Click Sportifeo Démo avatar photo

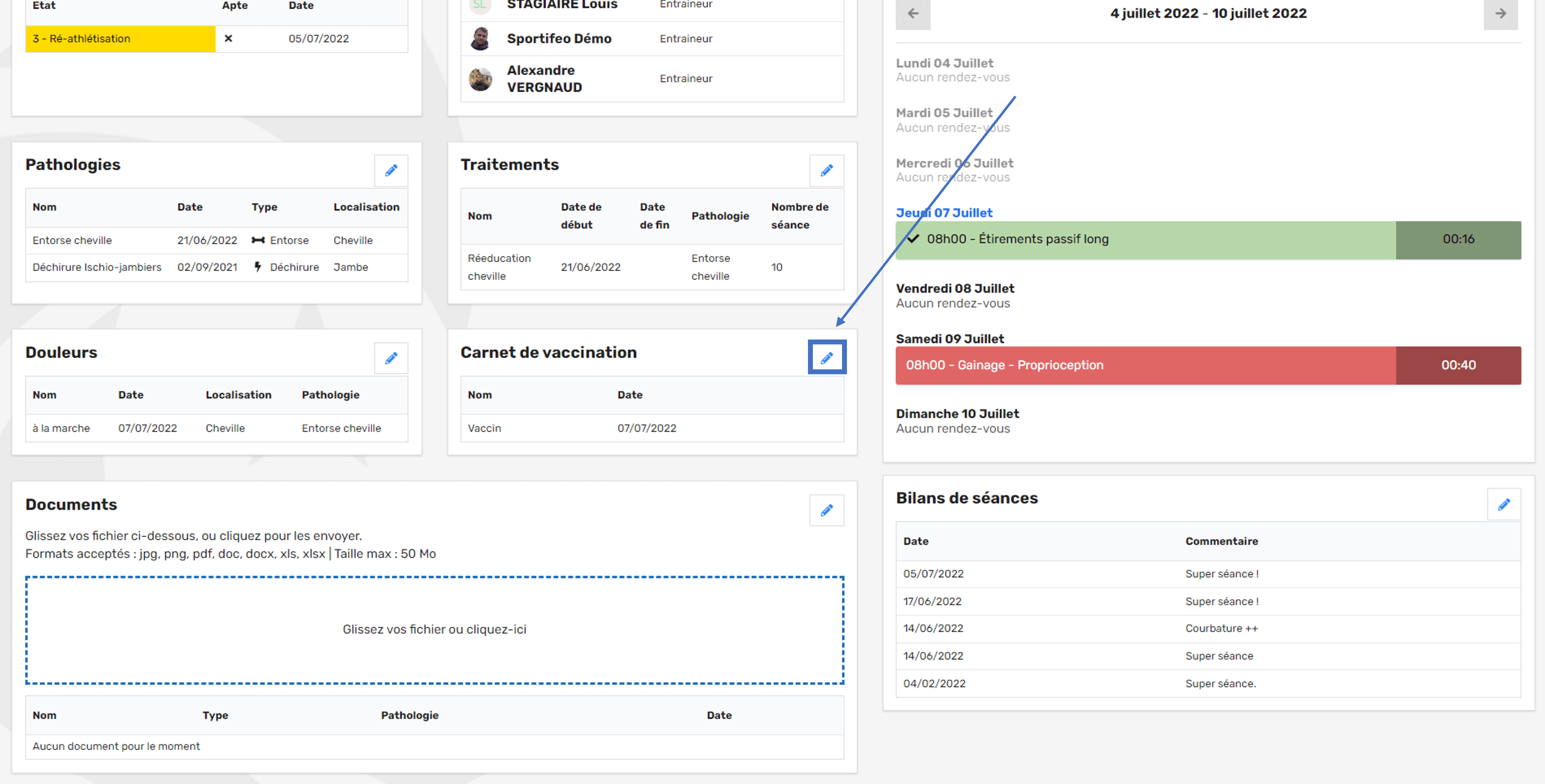(480, 38)
